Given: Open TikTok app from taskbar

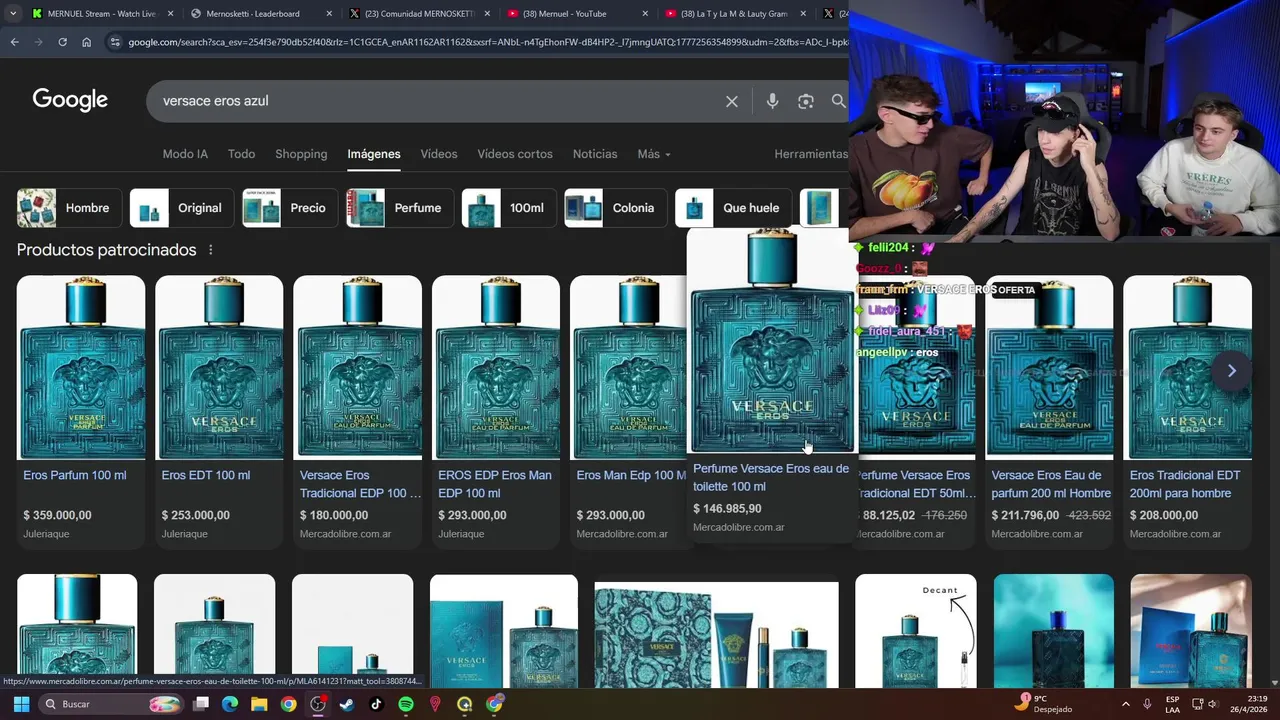Looking at the screenshot, I should pyautogui.click(x=376, y=704).
